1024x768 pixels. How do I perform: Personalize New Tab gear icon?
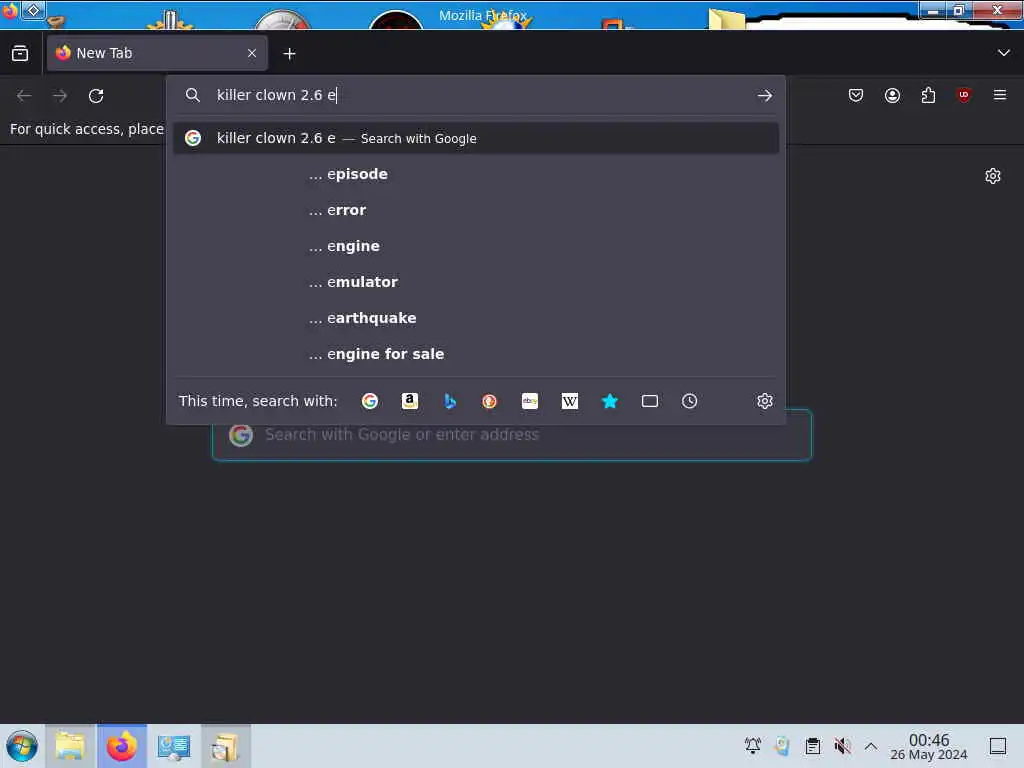tap(993, 176)
